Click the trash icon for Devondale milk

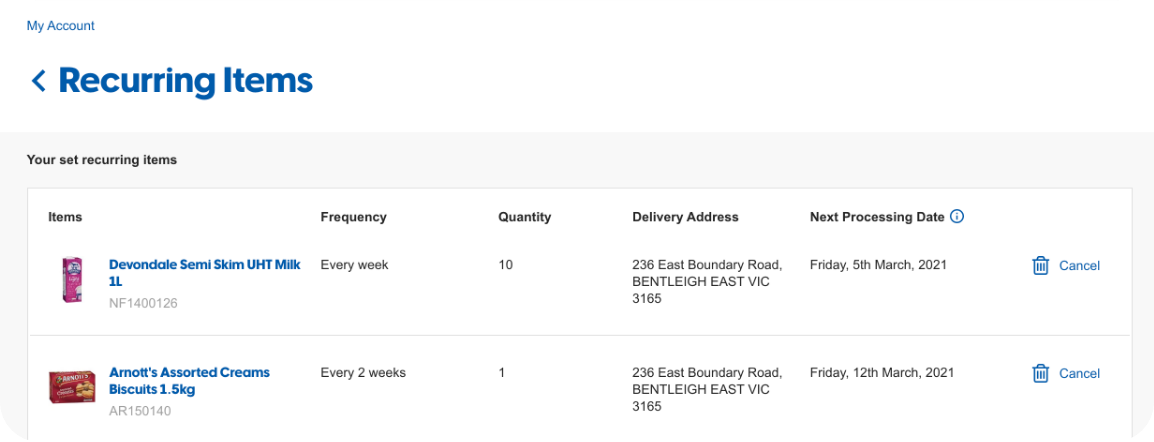(x=1040, y=266)
